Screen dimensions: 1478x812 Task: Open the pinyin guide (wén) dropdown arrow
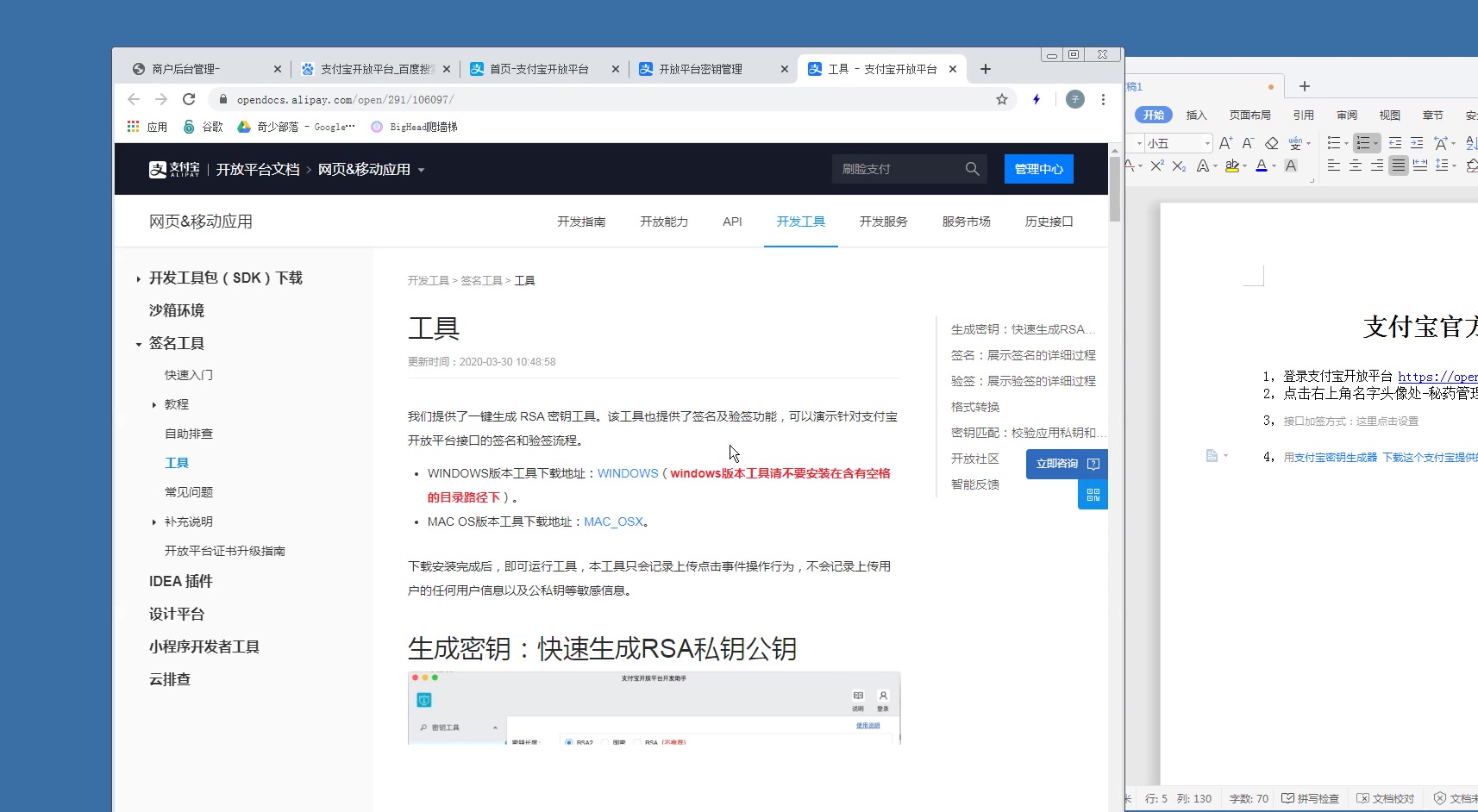coord(1308,143)
